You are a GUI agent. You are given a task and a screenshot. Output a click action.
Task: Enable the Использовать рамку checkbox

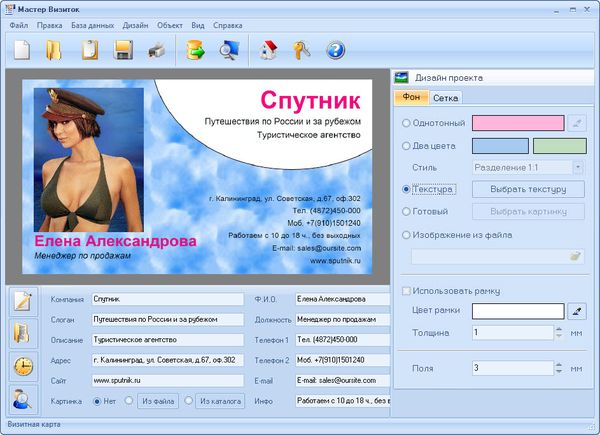pyautogui.click(x=406, y=291)
